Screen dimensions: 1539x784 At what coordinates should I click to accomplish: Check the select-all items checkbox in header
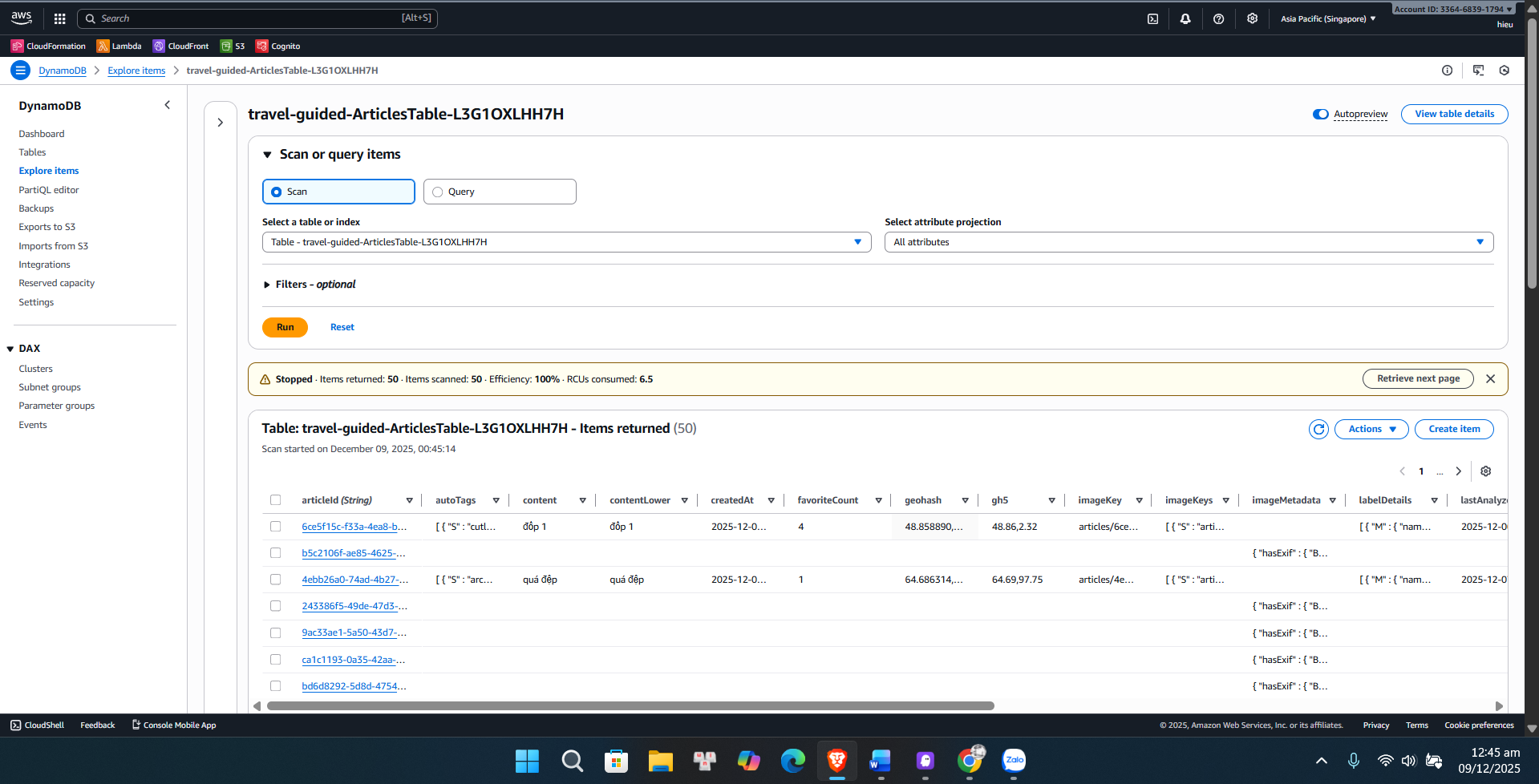(x=276, y=500)
